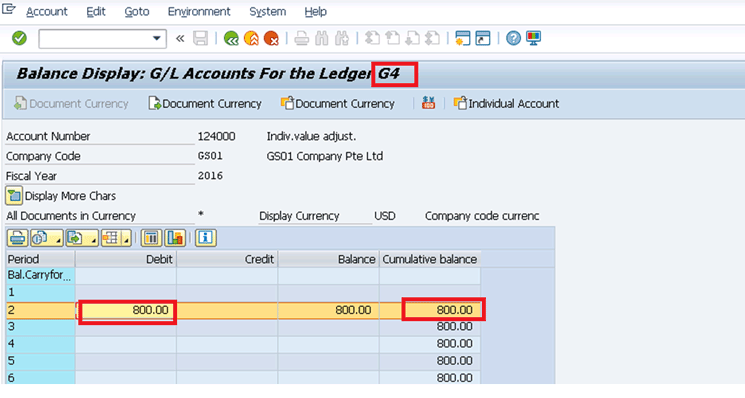Click the company code value GS01

click(x=210, y=156)
